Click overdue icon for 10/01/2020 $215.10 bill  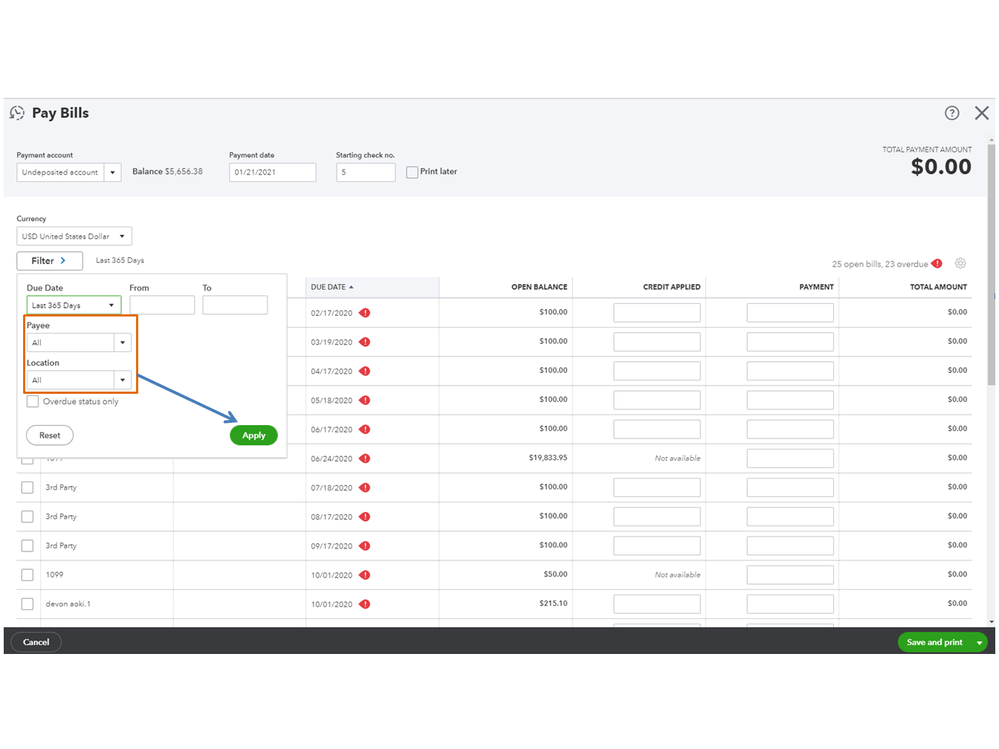364,604
